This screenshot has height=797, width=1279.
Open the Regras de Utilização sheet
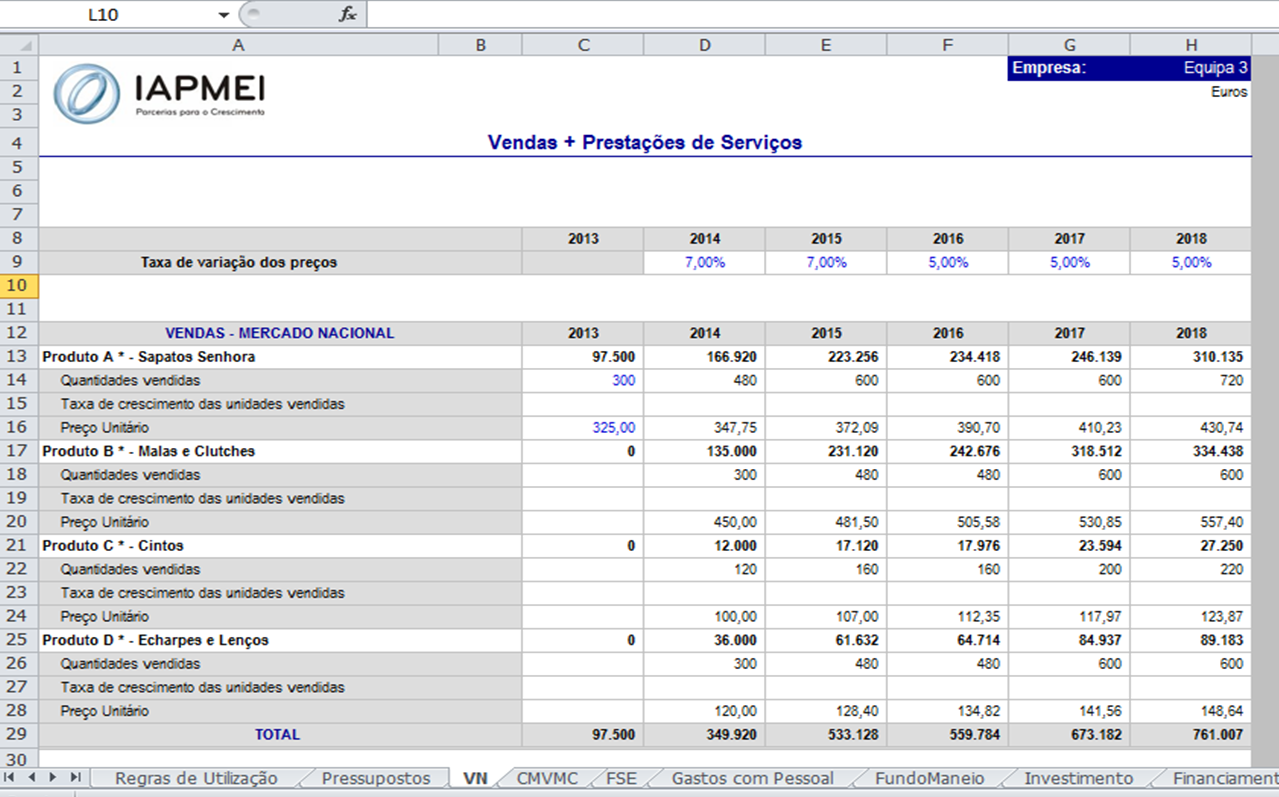tap(195, 778)
